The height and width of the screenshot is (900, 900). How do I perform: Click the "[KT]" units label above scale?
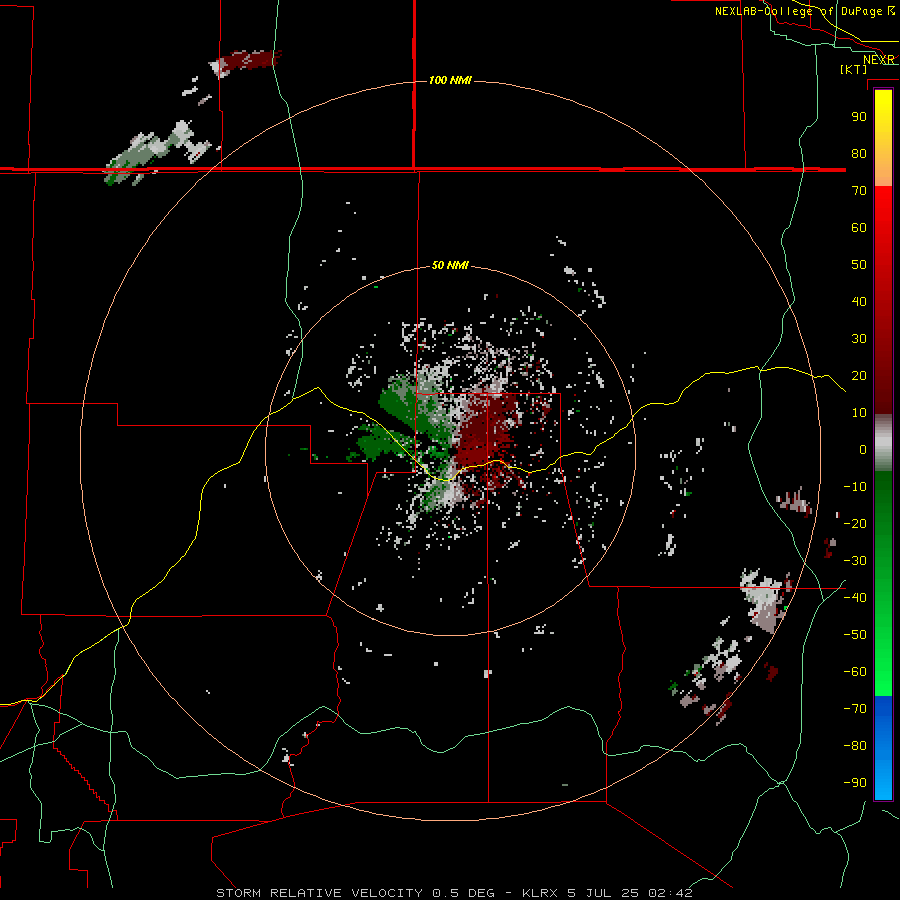854,69
